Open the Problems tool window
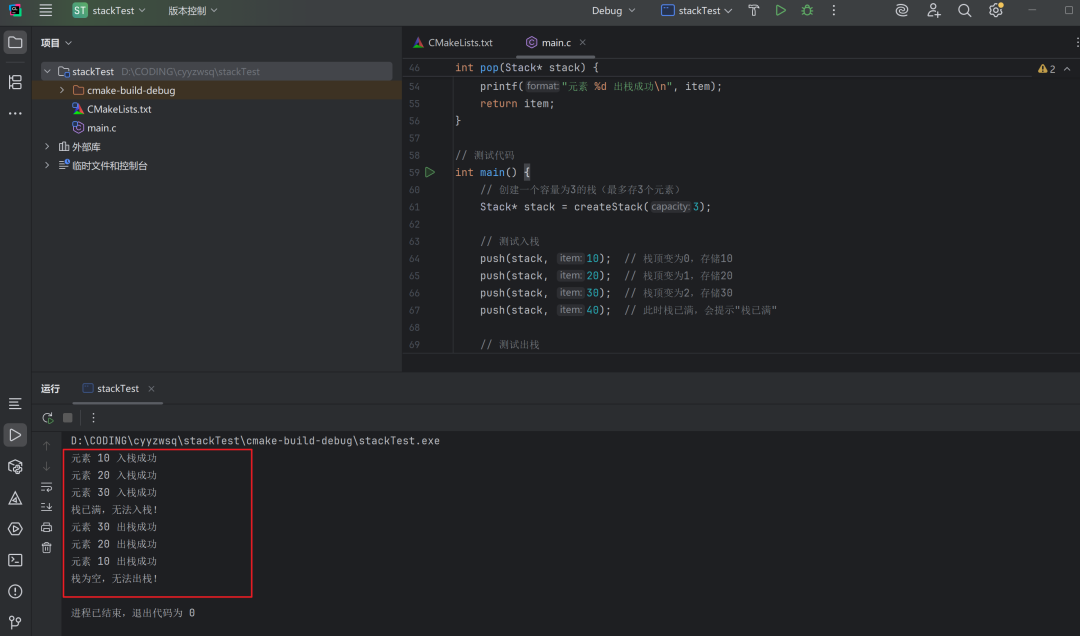This screenshot has width=1080, height=636. click(x=14, y=591)
